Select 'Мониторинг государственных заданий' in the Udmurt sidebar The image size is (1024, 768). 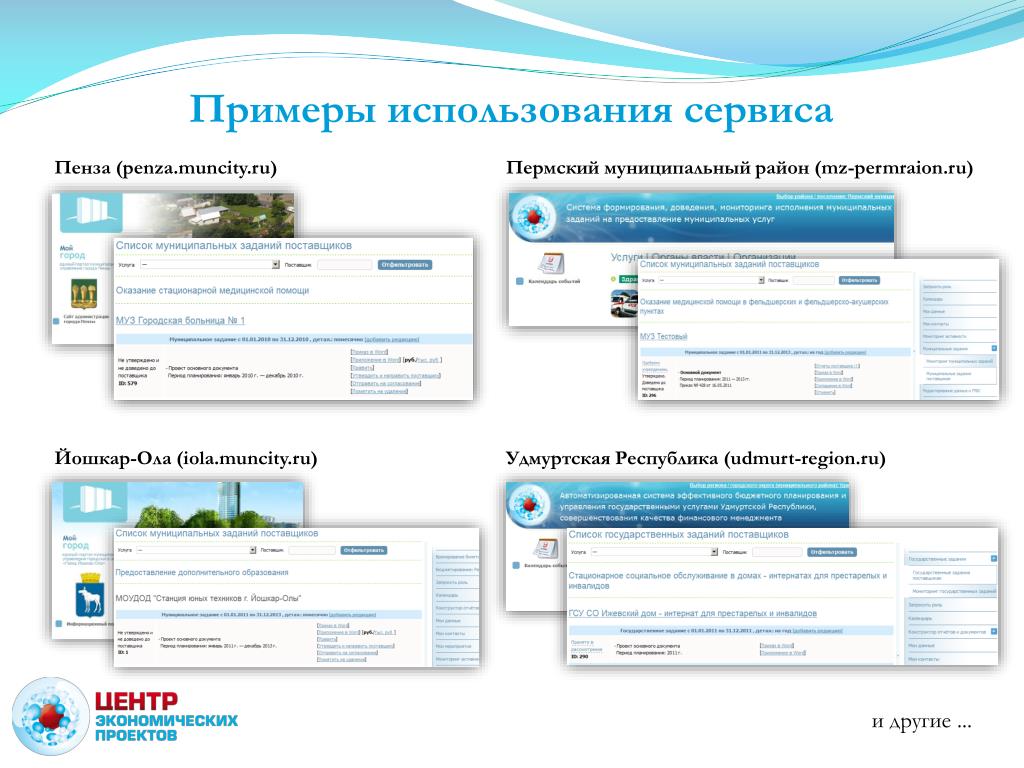(952, 591)
